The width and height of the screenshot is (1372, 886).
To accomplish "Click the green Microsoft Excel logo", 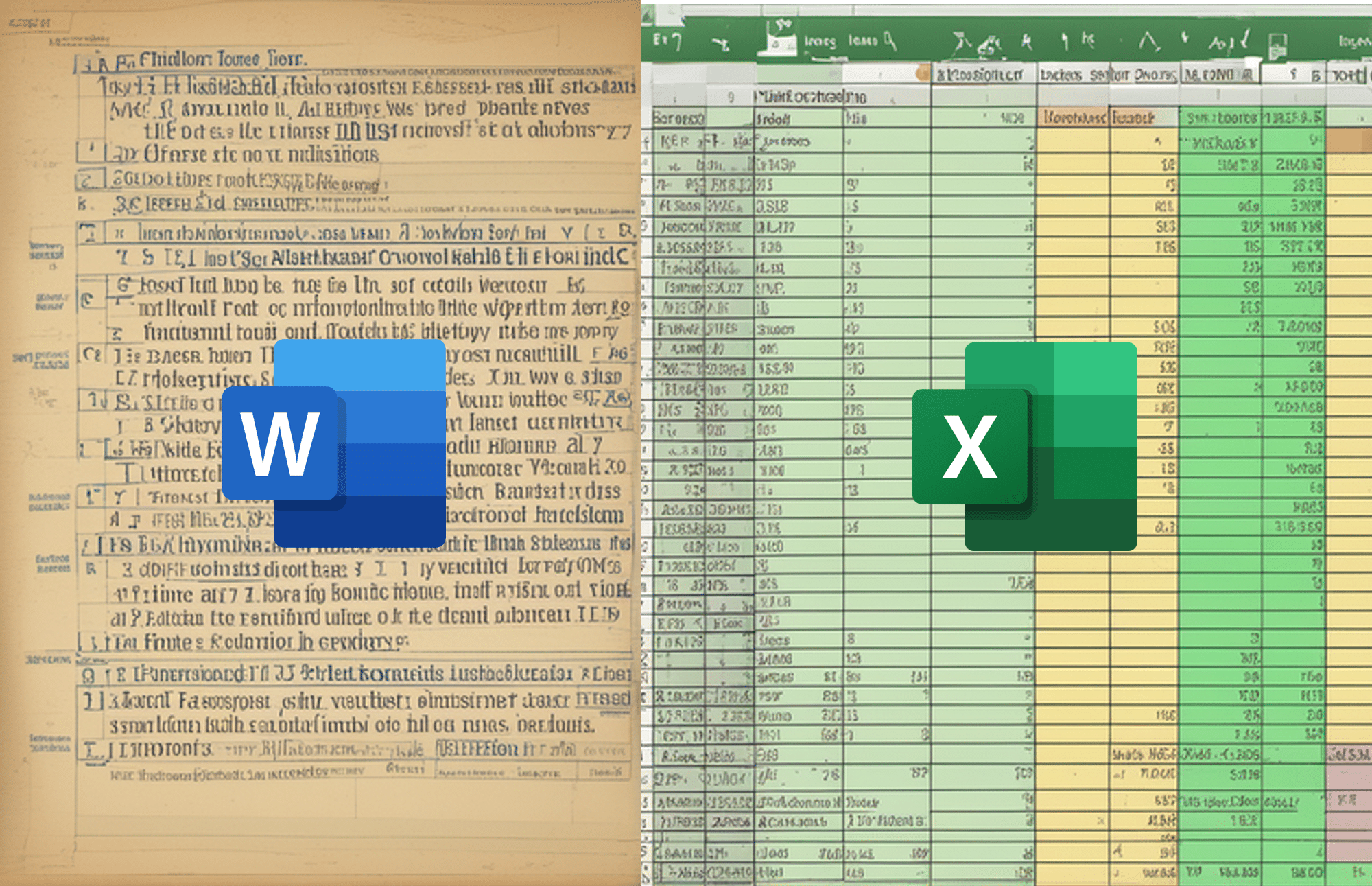I will 1024,447.
